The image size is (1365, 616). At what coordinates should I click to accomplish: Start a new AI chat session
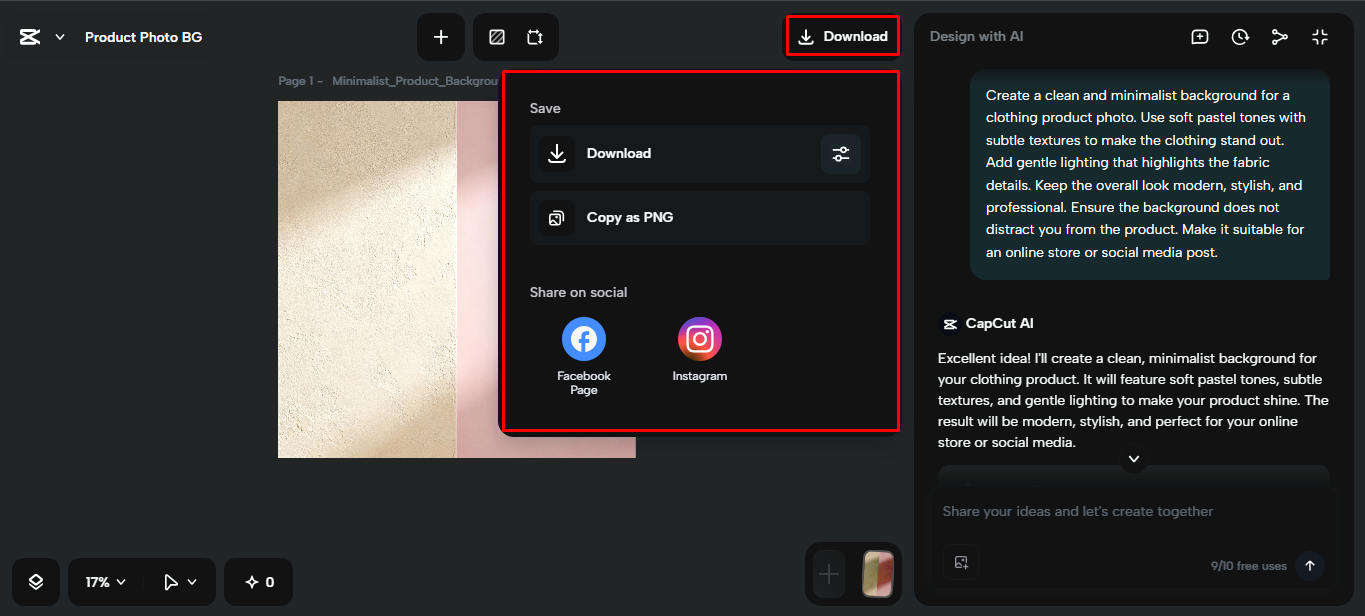click(x=1199, y=36)
